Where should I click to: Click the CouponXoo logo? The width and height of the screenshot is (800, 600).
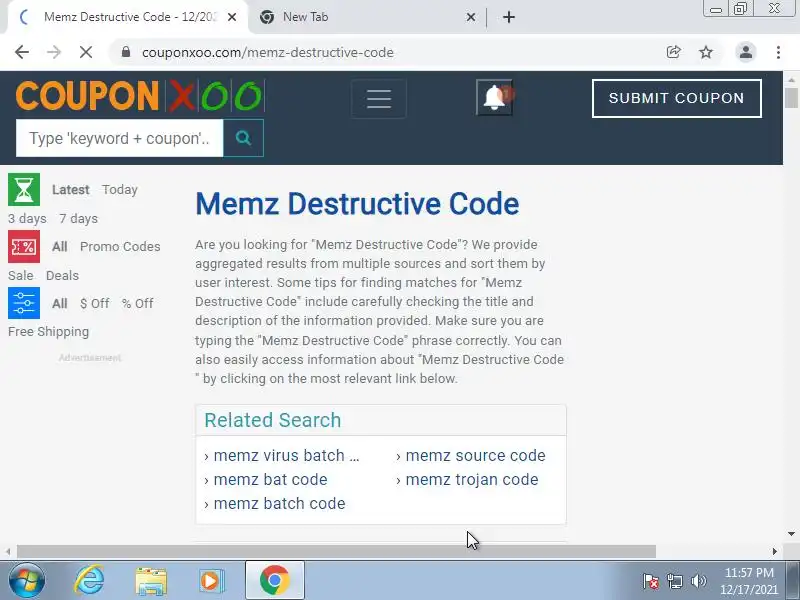140,96
